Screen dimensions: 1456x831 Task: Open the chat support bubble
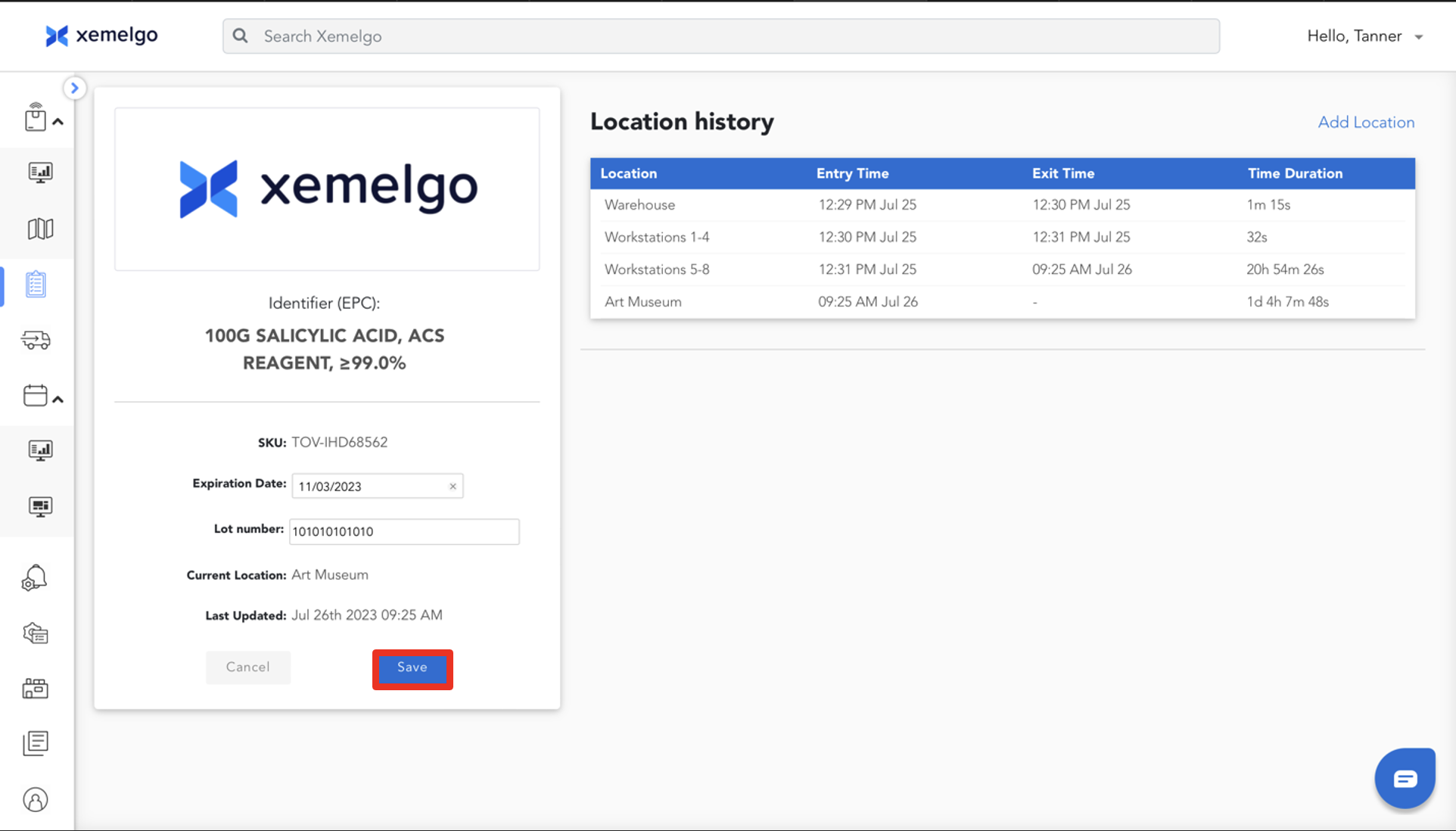[x=1405, y=778]
